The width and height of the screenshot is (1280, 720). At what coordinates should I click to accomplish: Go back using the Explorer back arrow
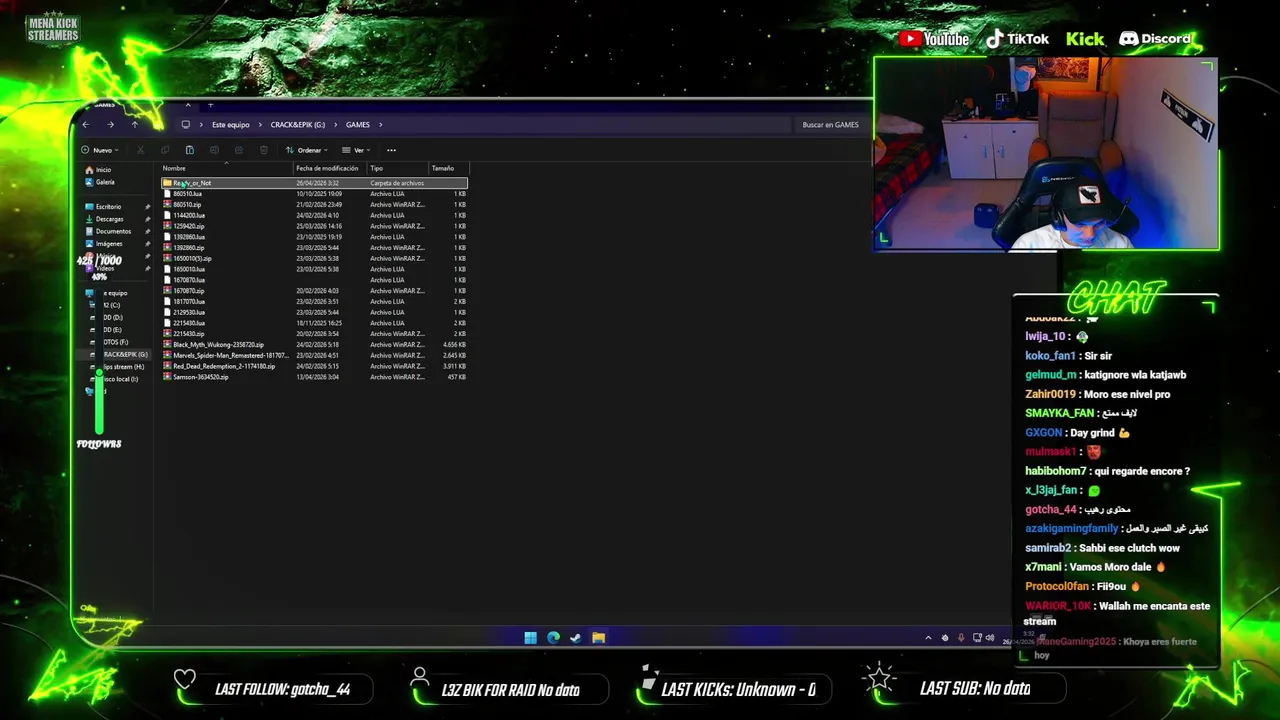[86, 125]
